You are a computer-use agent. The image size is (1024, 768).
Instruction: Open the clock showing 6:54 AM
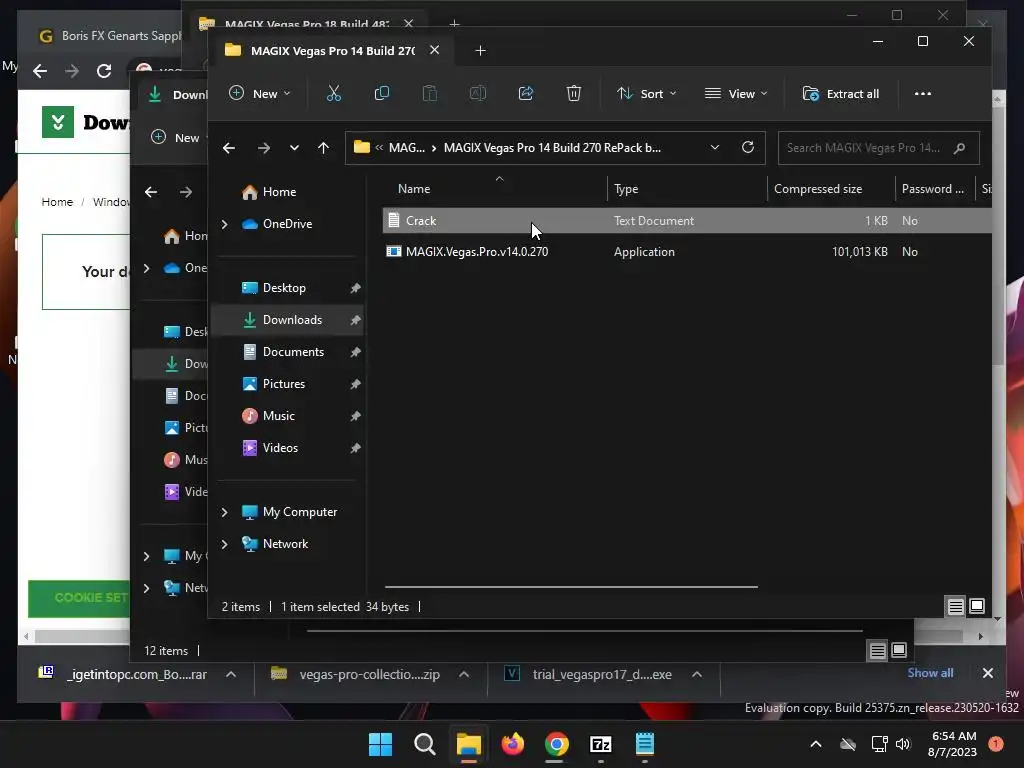click(953, 744)
